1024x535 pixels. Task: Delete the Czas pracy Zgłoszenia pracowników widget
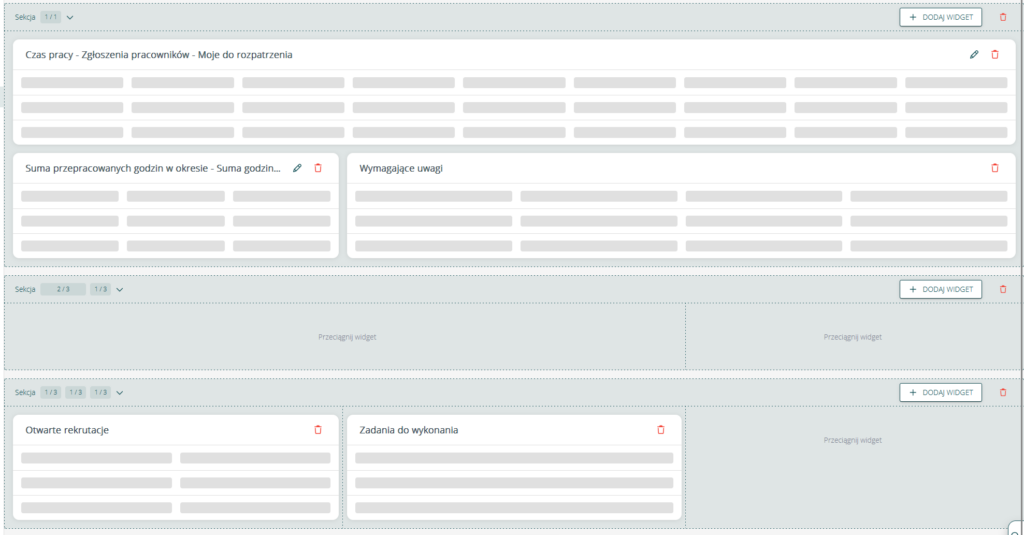pyautogui.click(x=994, y=55)
